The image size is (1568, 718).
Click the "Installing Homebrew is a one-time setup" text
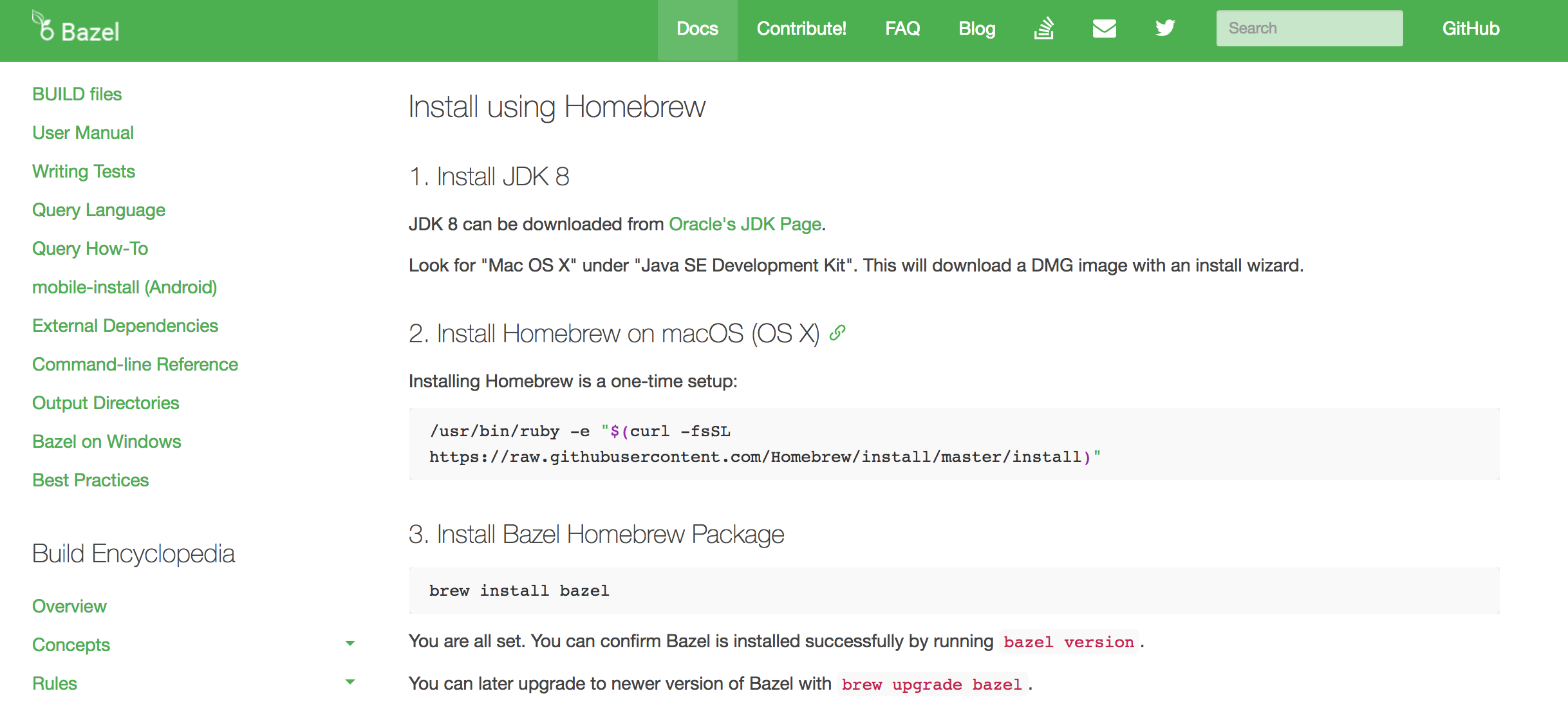(x=573, y=381)
